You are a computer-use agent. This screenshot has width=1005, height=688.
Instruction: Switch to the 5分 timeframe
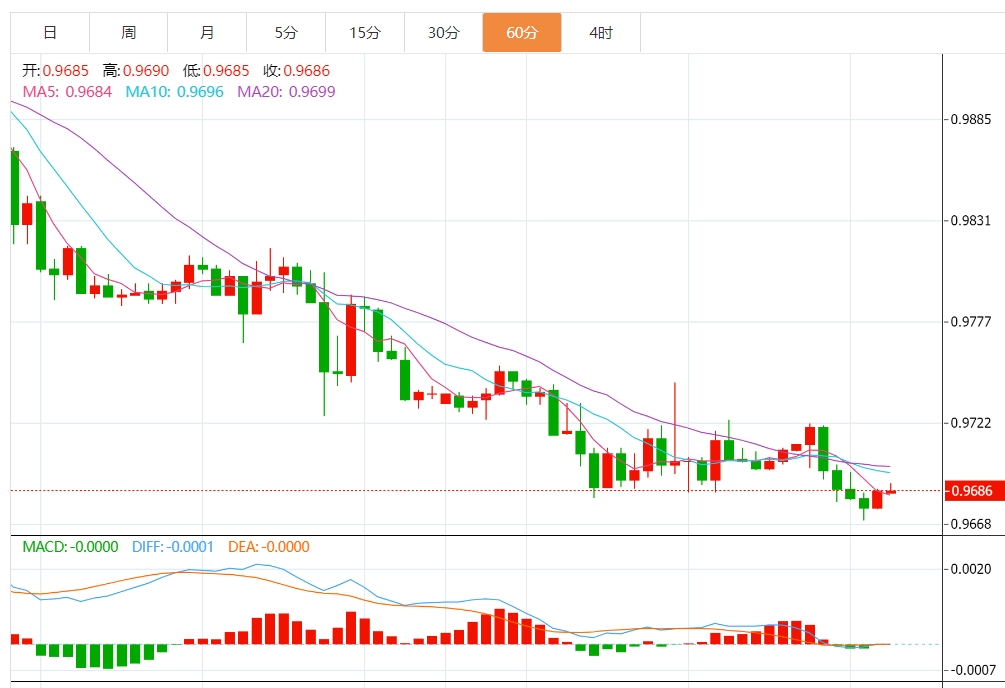(x=286, y=33)
